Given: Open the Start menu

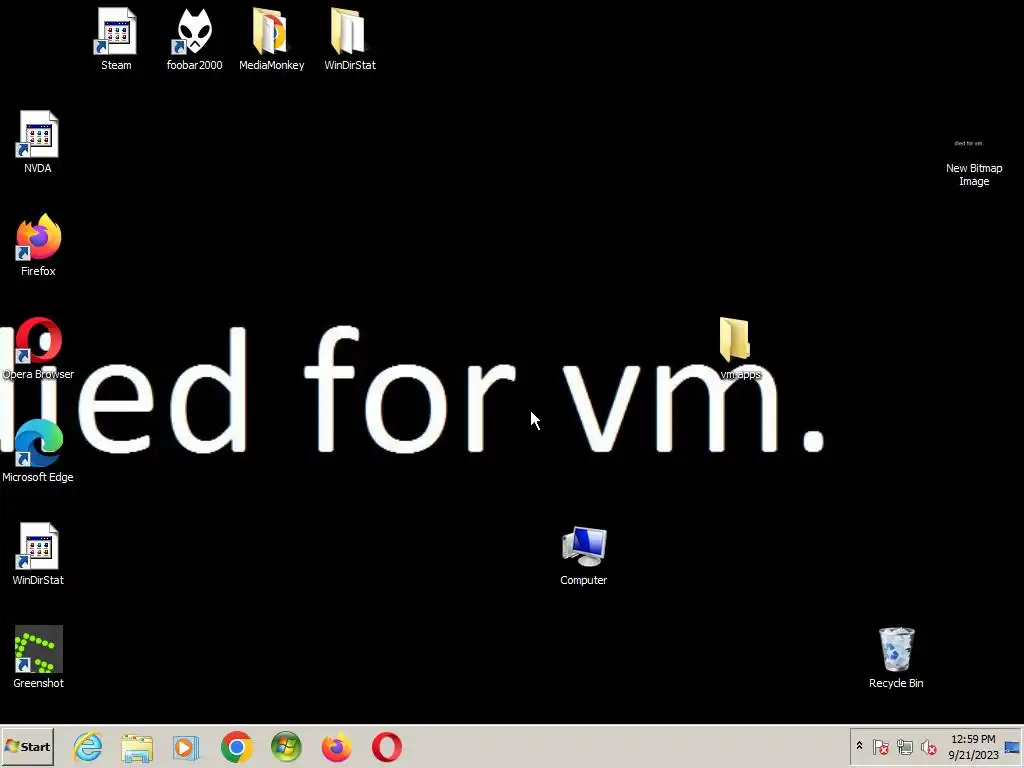Looking at the screenshot, I should tap(27, 746).
